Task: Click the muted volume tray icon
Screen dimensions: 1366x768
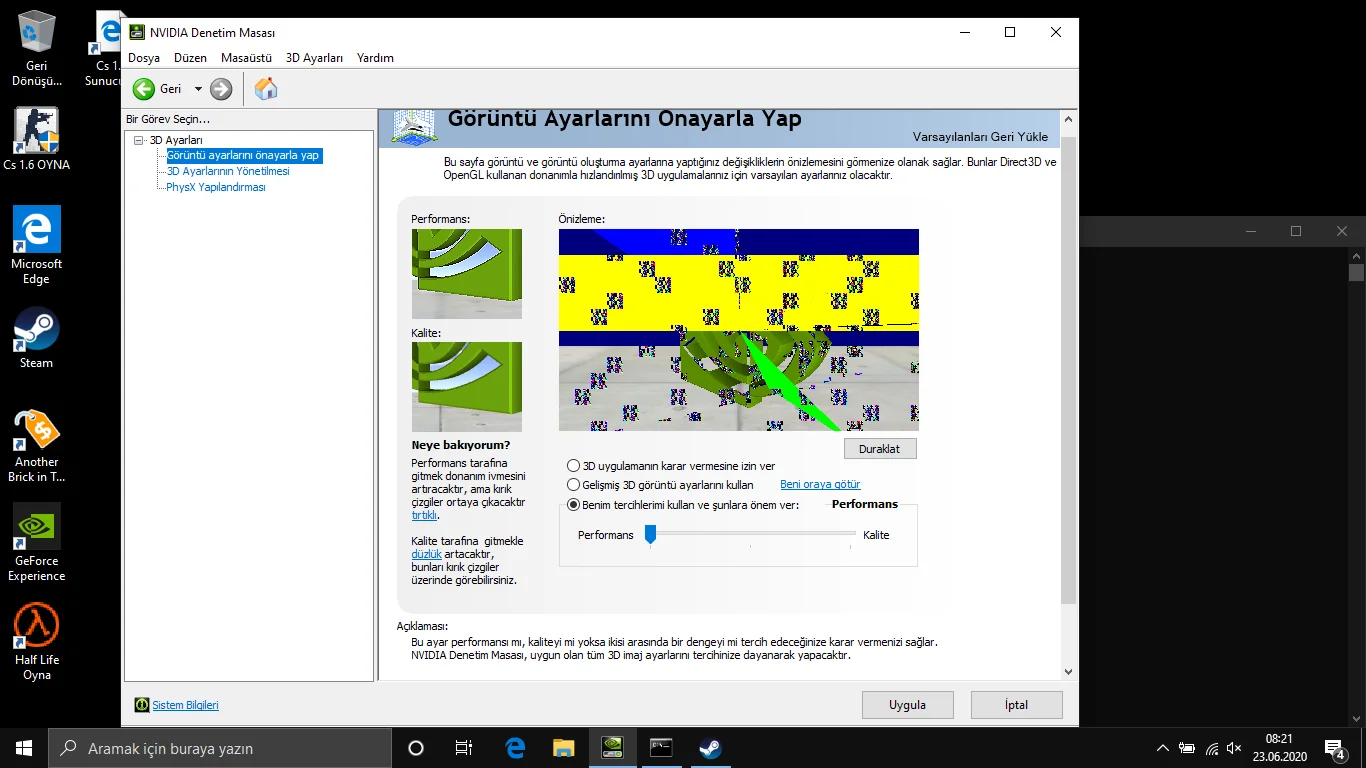Action: (x=1235, y=748)
